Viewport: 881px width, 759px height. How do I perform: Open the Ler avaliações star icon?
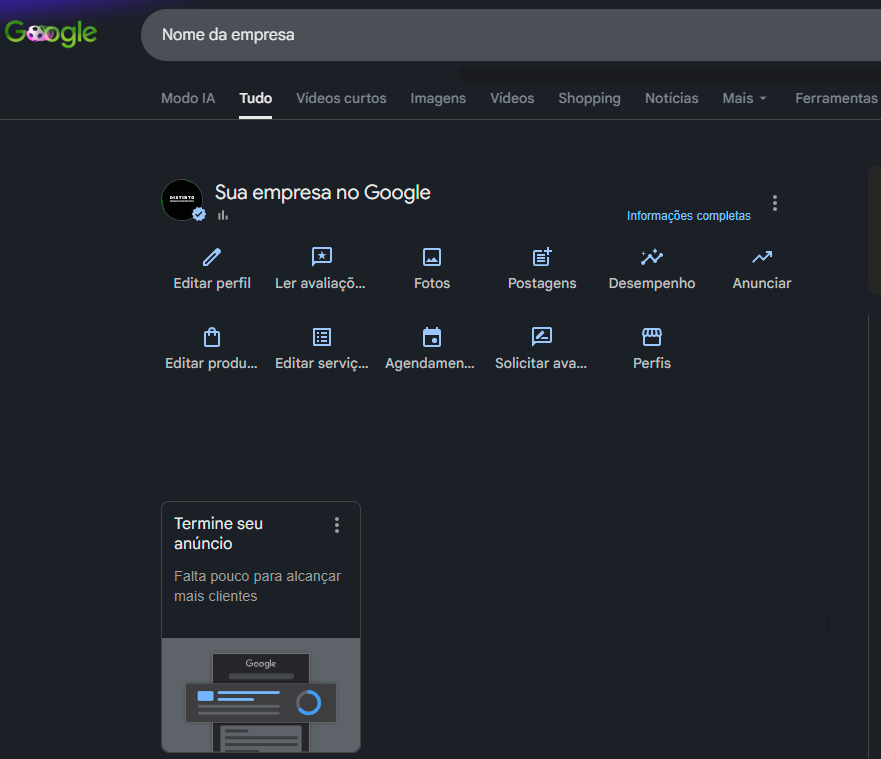tap(322, 257)
